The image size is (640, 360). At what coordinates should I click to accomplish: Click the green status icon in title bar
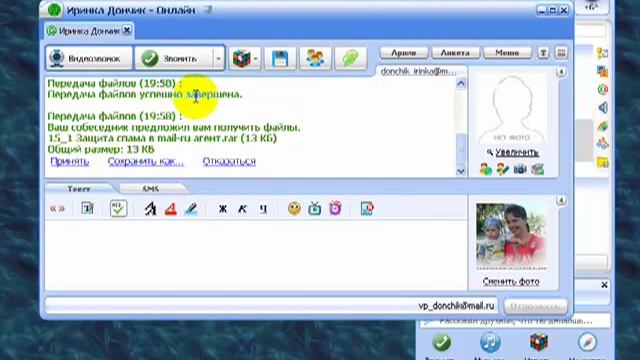point(54,10)
